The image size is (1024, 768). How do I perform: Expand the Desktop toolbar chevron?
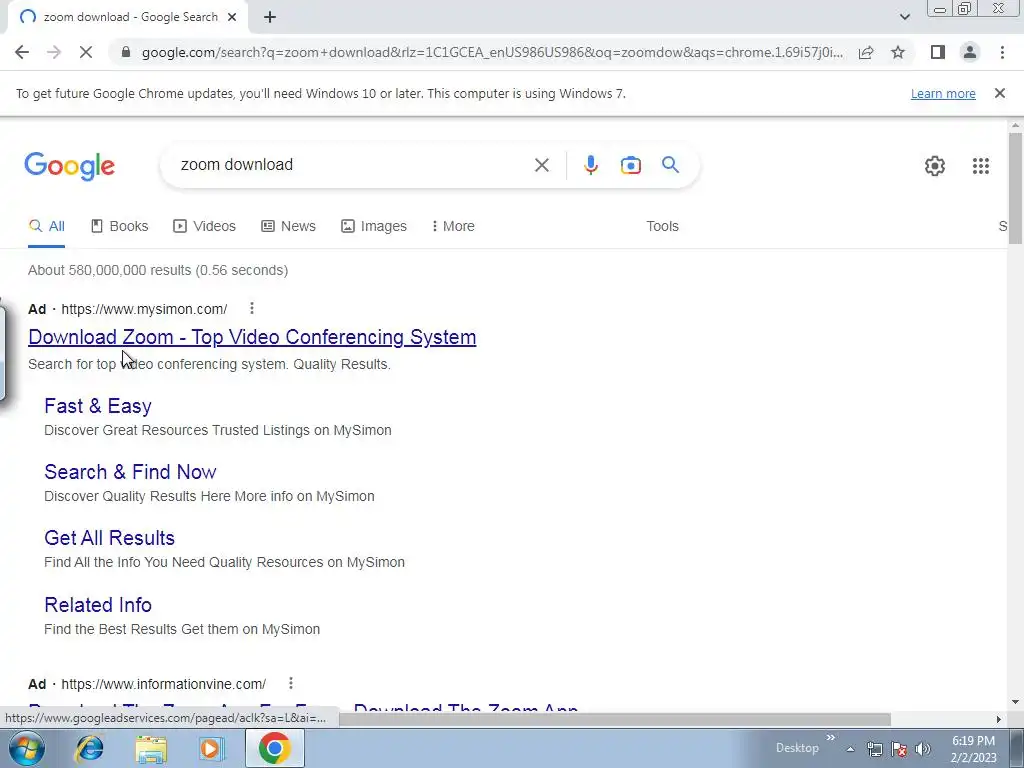(831, 738)
